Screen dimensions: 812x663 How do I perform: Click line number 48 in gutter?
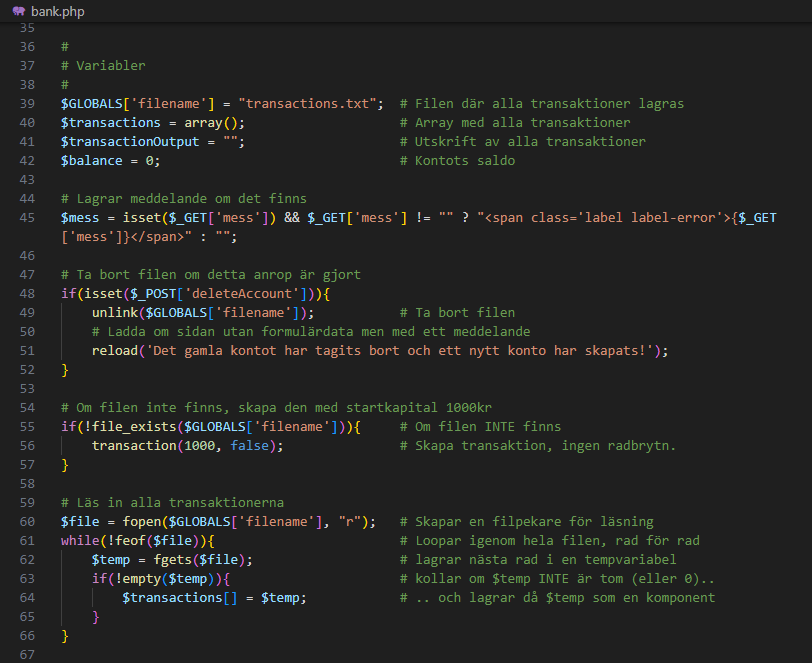(x=27, y=294)
